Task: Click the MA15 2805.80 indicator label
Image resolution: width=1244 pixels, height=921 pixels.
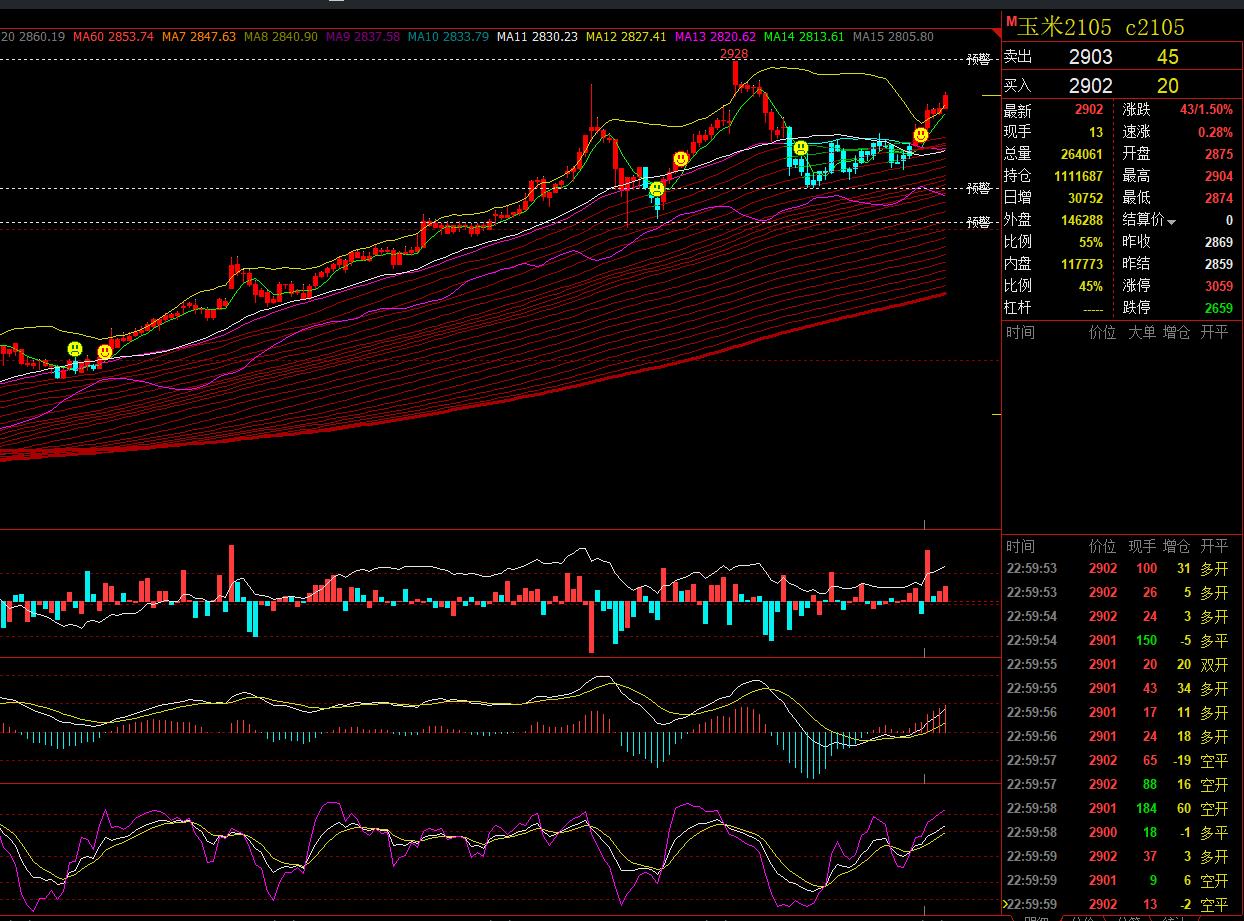Action: [x=893, y=37]
